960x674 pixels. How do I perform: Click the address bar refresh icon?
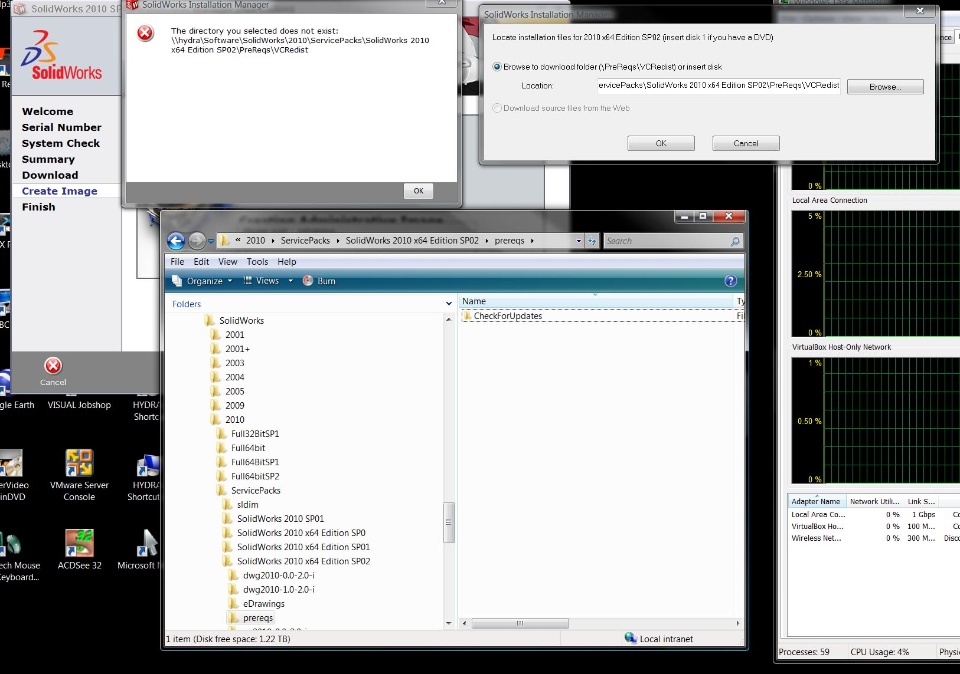tap(592, 241)
